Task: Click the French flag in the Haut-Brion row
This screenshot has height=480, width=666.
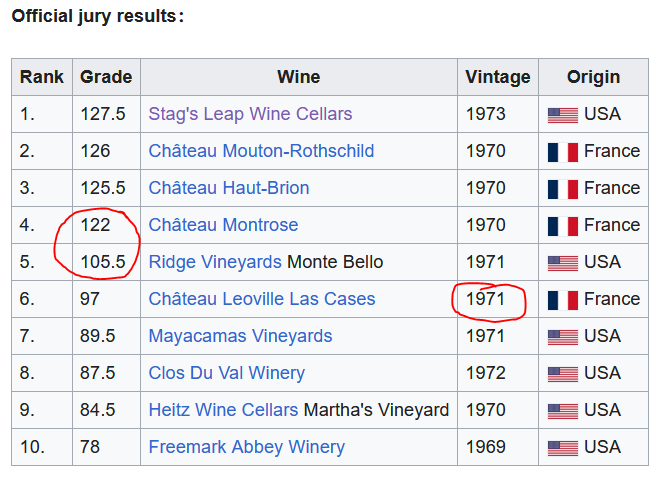Action: [x=562, y=189]
